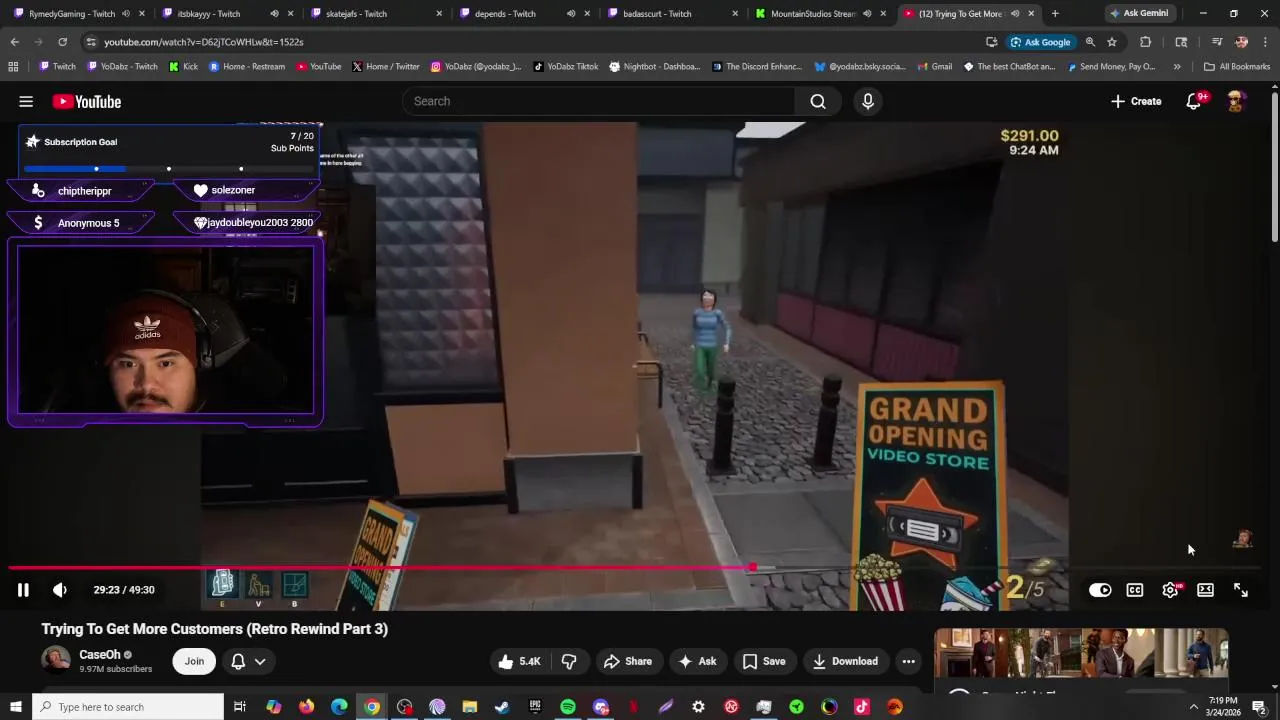Open Steam from the taskbar

(x=502, y=707)
